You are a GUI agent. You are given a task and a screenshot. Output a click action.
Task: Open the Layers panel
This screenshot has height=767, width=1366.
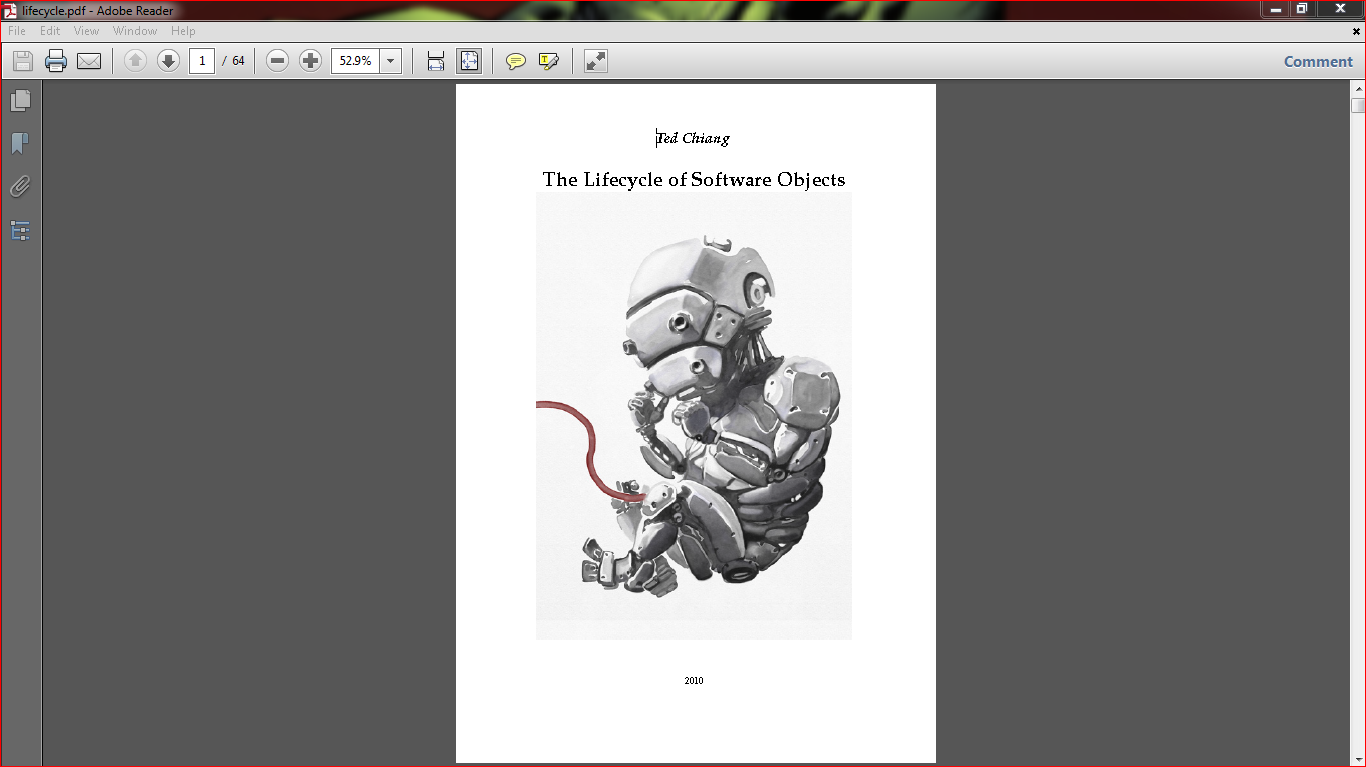point(21,231)
